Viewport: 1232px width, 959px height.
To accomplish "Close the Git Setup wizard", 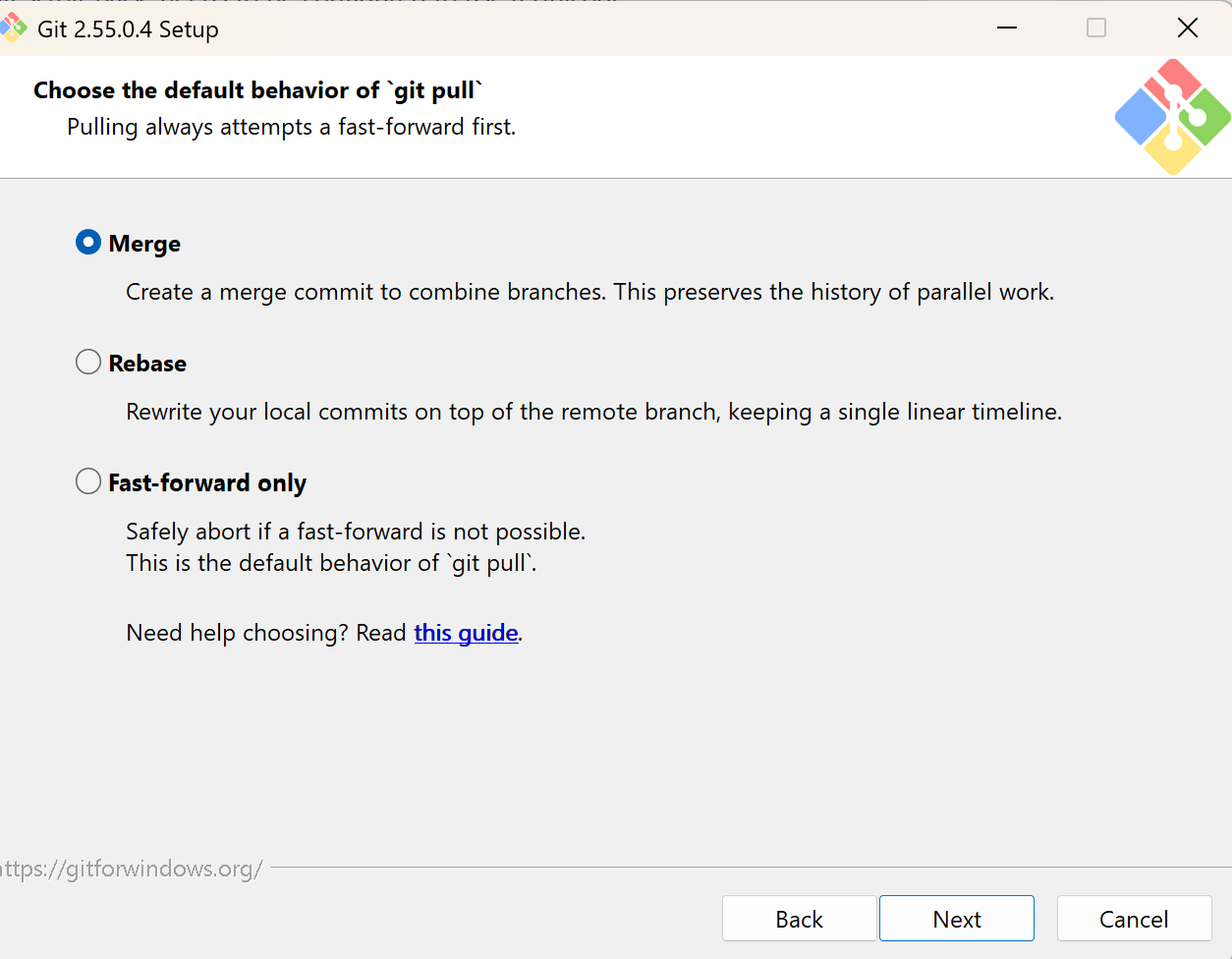I will coord(1187,28).
